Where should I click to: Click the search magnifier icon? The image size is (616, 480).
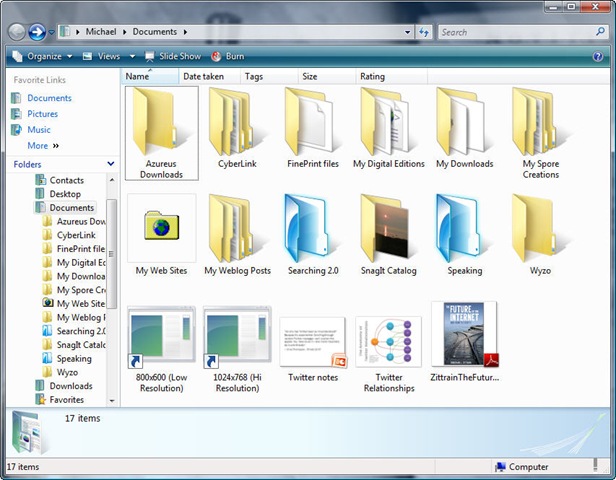click(x=600, y=32)
